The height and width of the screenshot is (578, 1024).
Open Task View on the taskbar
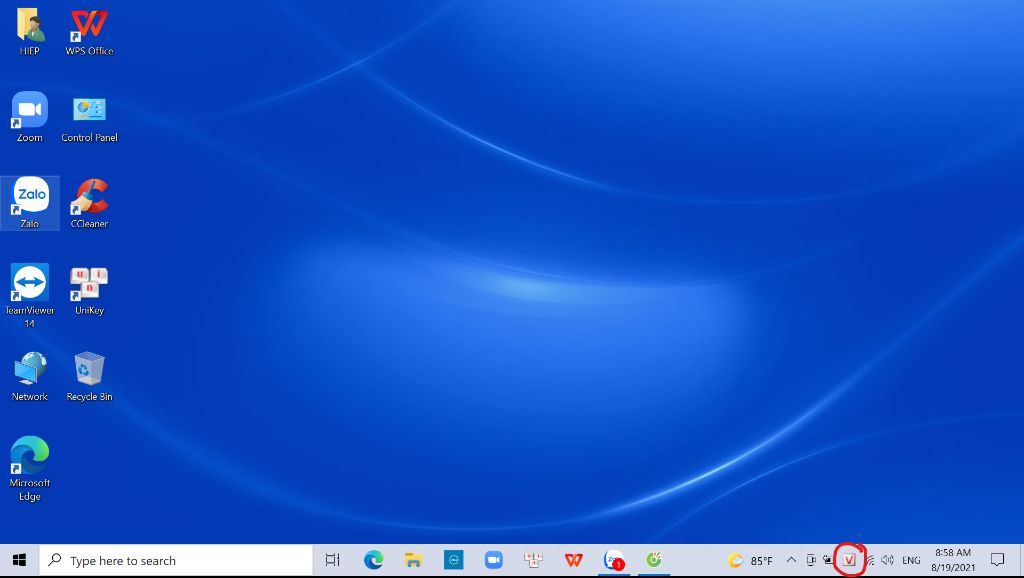[333, 560]
